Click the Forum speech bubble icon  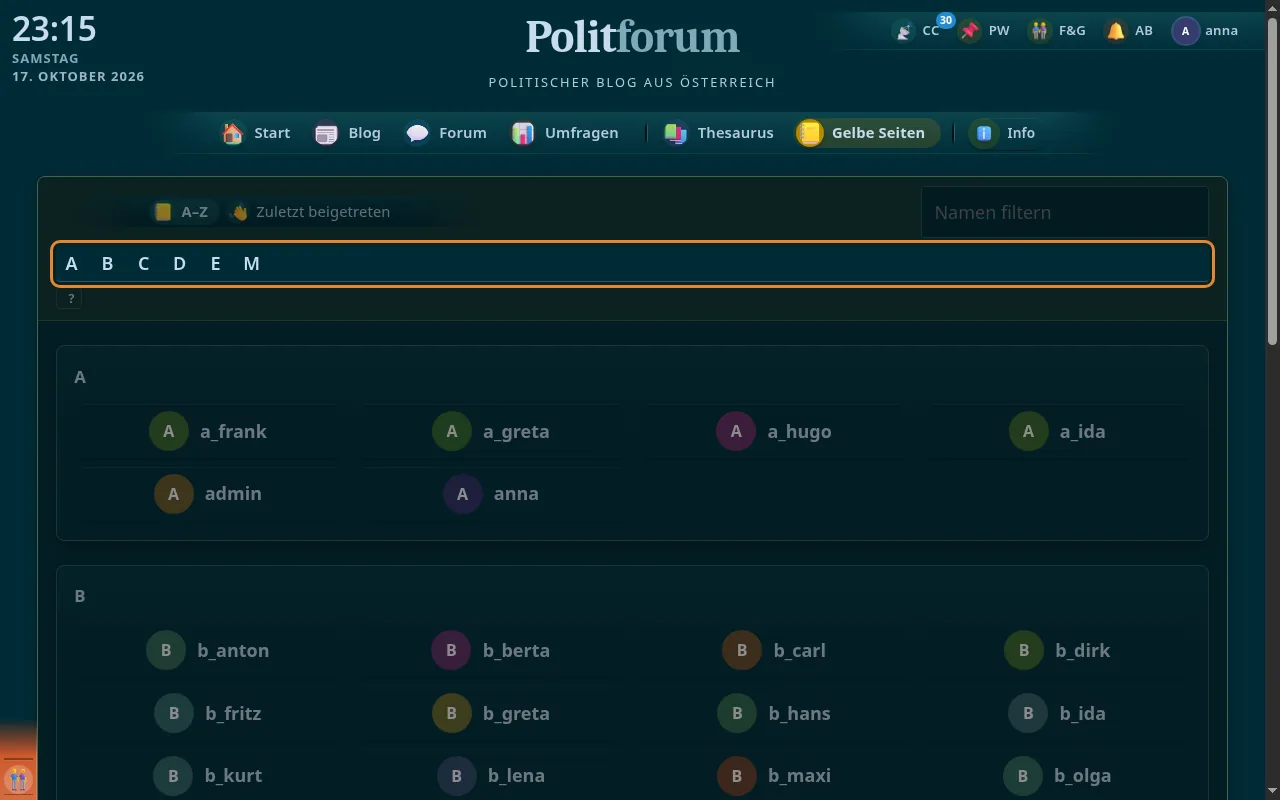418,133
